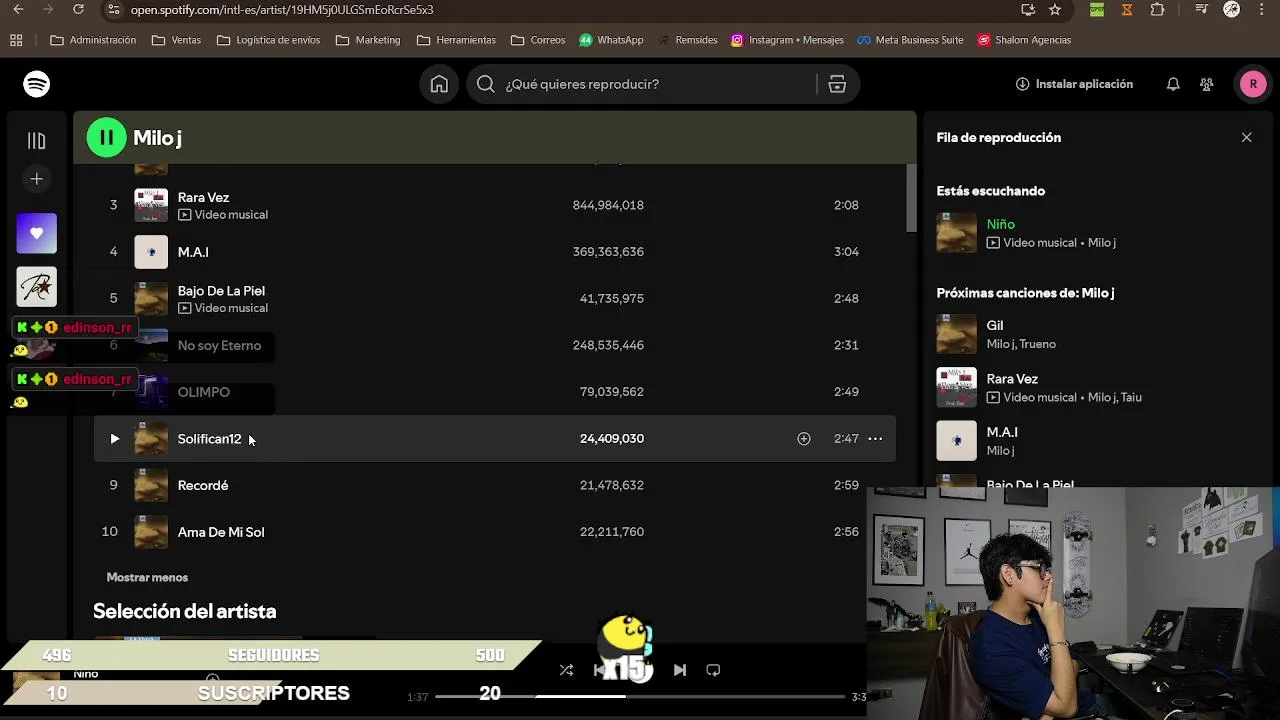The image size is (1280, 720).
Task: Select the track 'Recordé'
Action: pyautogui.click(x=203, y=485)
